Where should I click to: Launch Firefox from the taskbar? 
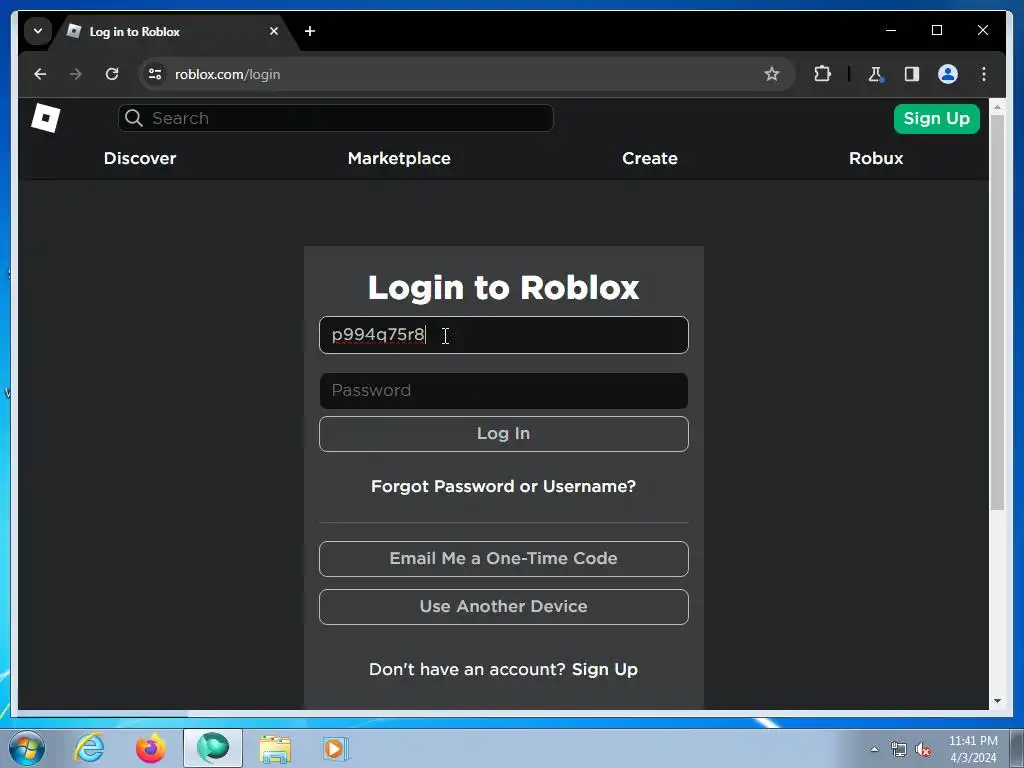coord(151,748)
